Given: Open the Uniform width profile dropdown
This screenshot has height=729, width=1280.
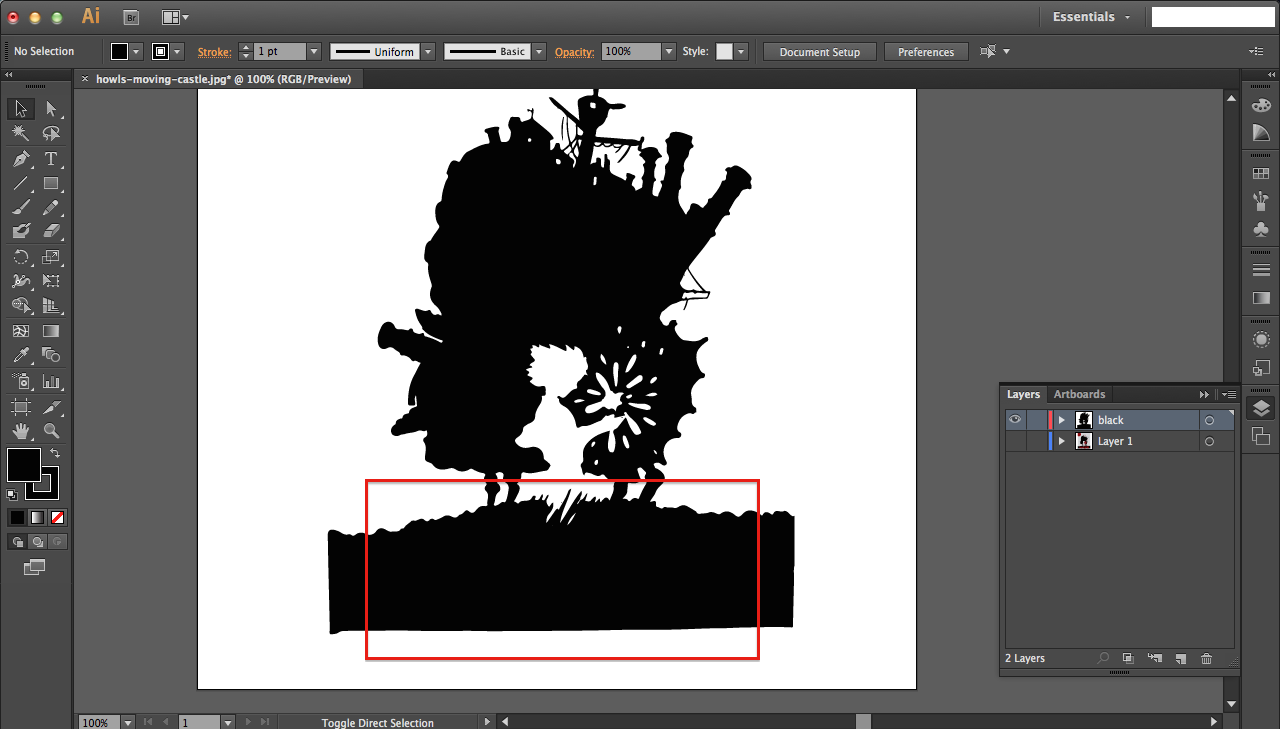Looking at the screenshot, I should point(428,51).
